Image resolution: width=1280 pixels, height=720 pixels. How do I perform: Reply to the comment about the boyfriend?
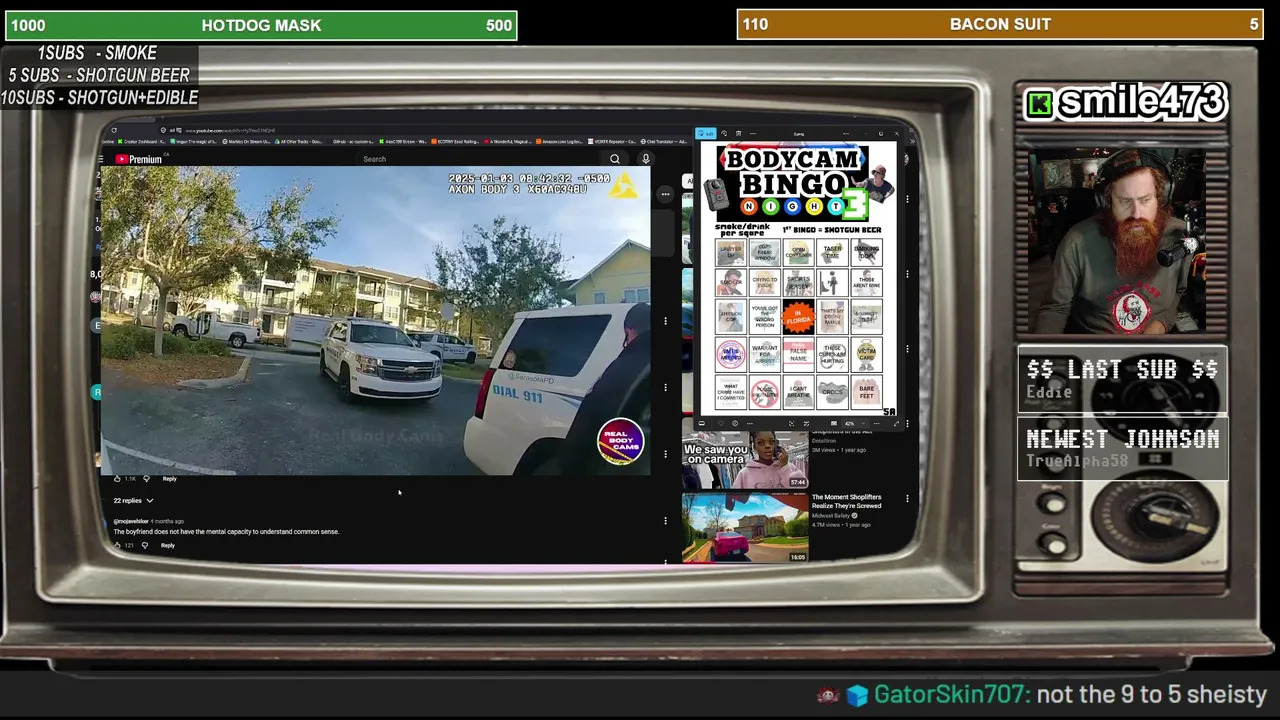(x=168, y=545)
